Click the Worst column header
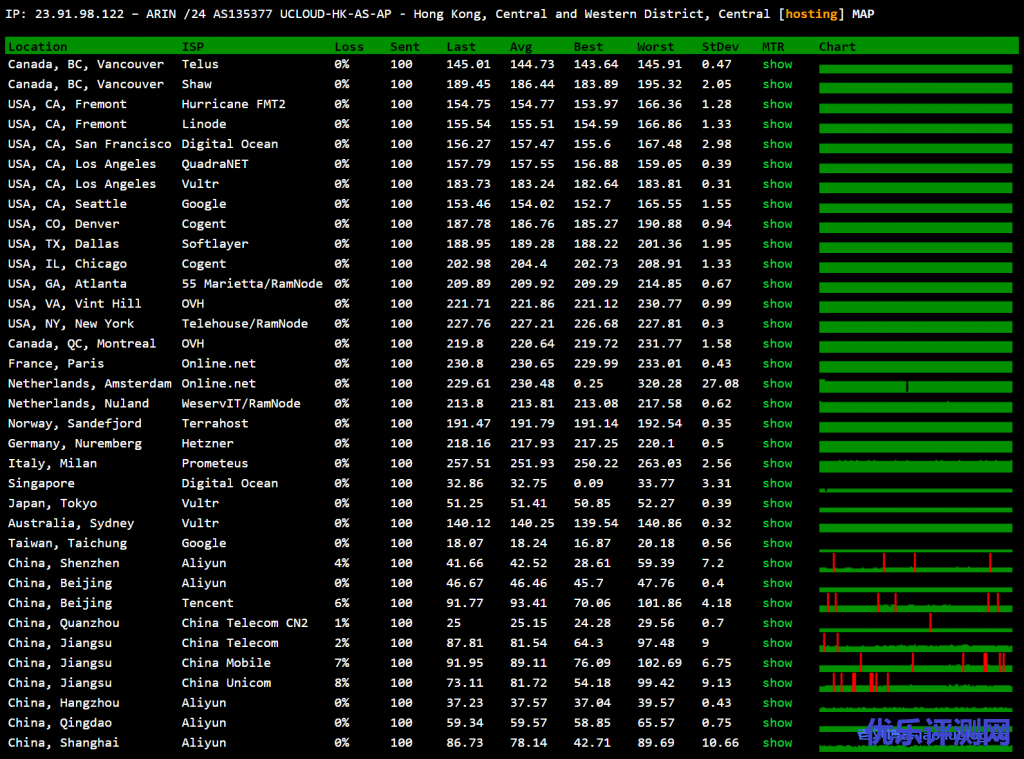 [x=656, y=47]
